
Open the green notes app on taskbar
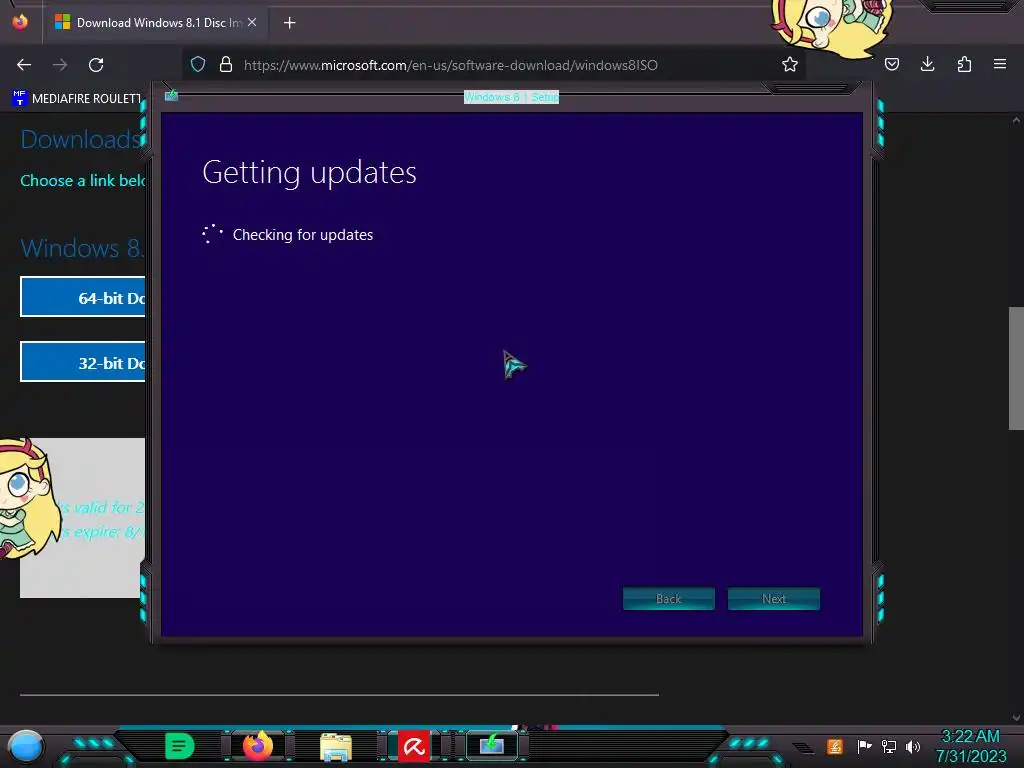(180, 746)
